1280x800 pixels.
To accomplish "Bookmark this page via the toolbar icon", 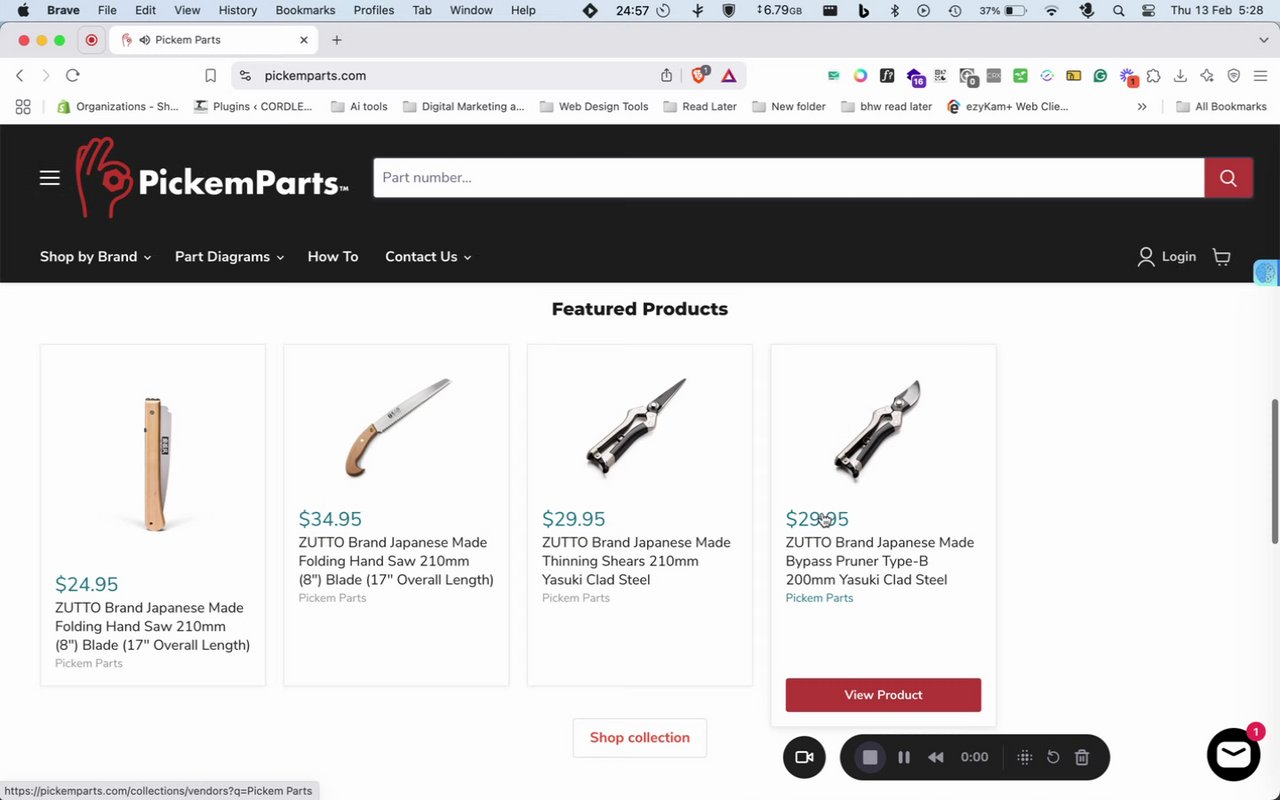I will pyautogui.click(x=210, y=75).
